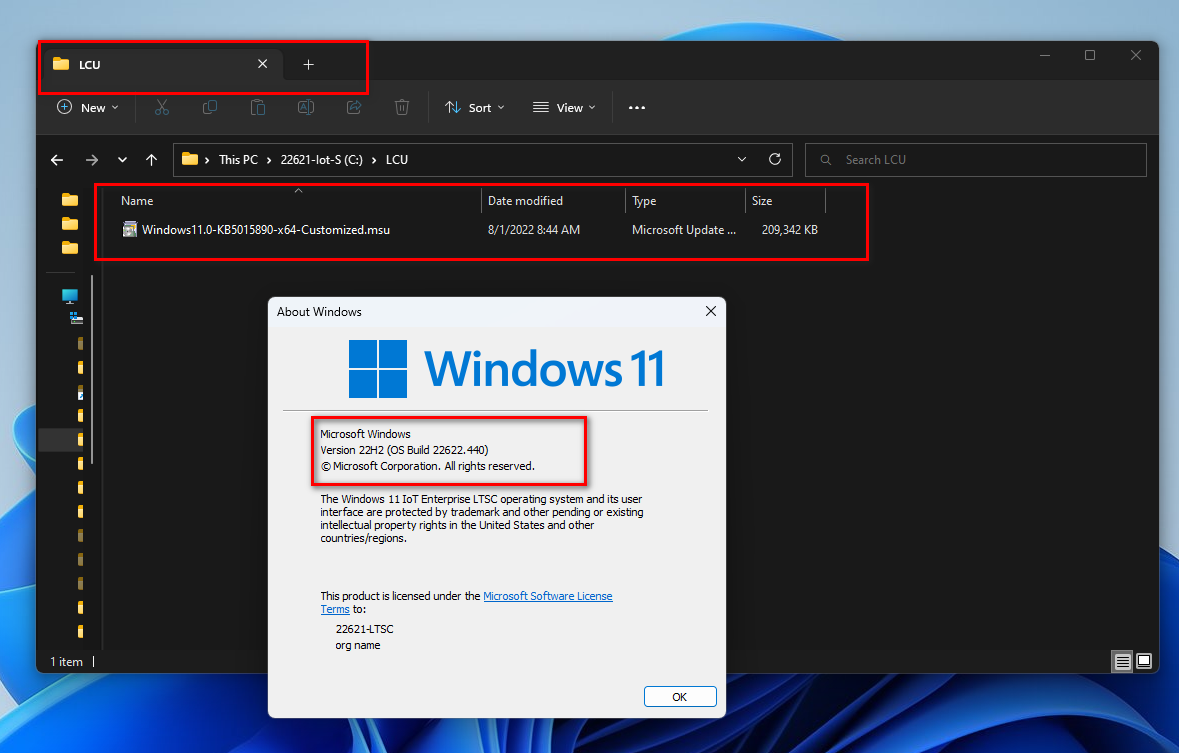Sort by Date modified column
Screen dimensions: 1179x753
[x=553, y=201]
